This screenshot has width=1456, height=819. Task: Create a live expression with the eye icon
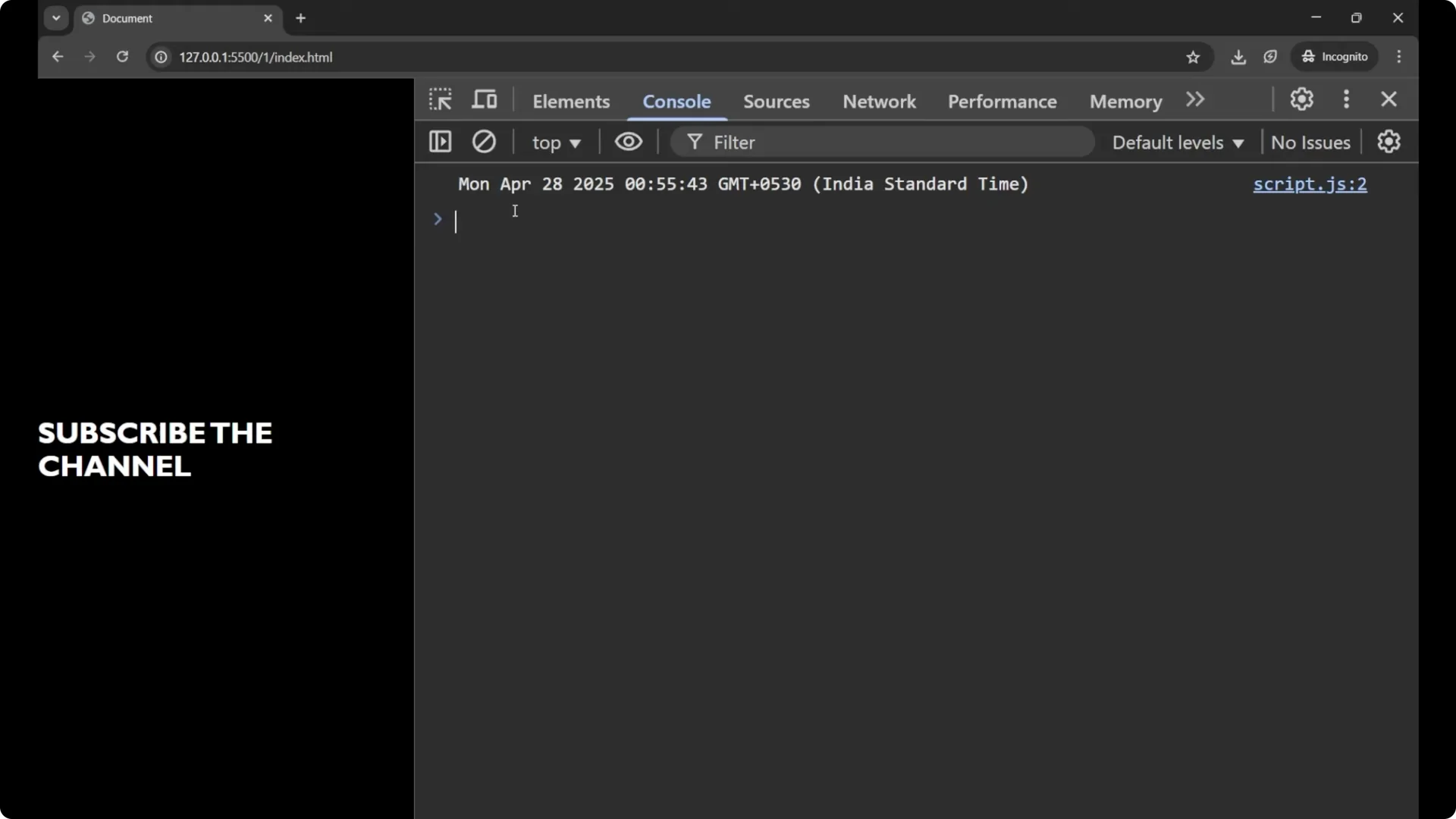(x=629, y=142)
